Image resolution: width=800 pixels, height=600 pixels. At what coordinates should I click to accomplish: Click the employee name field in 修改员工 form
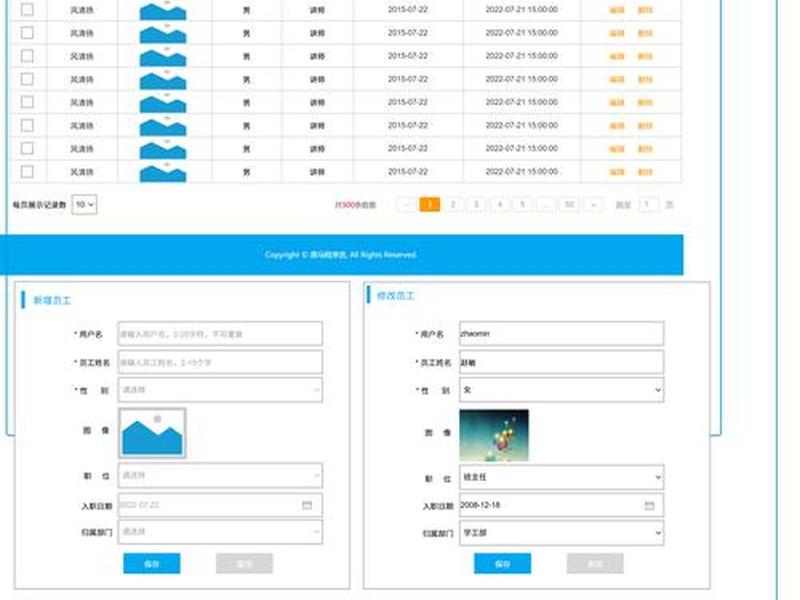[561, 362]
